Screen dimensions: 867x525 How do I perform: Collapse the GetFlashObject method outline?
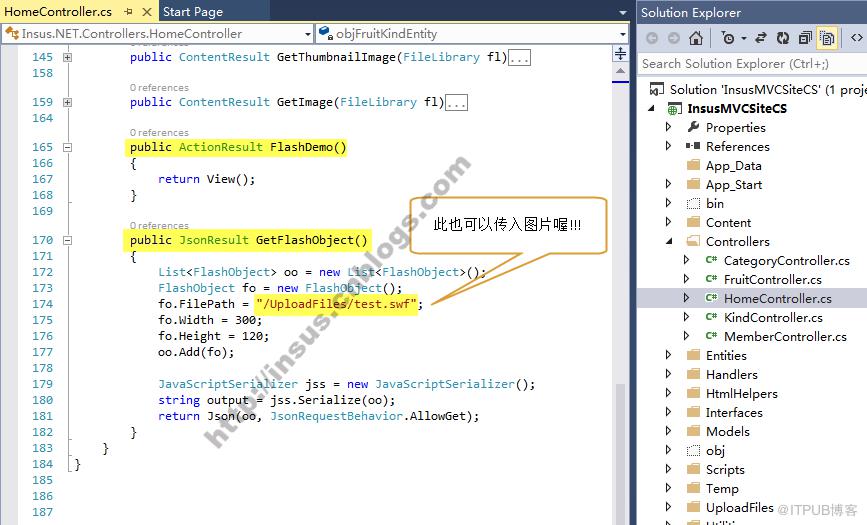pyautogui.click(x=67, y=241)
